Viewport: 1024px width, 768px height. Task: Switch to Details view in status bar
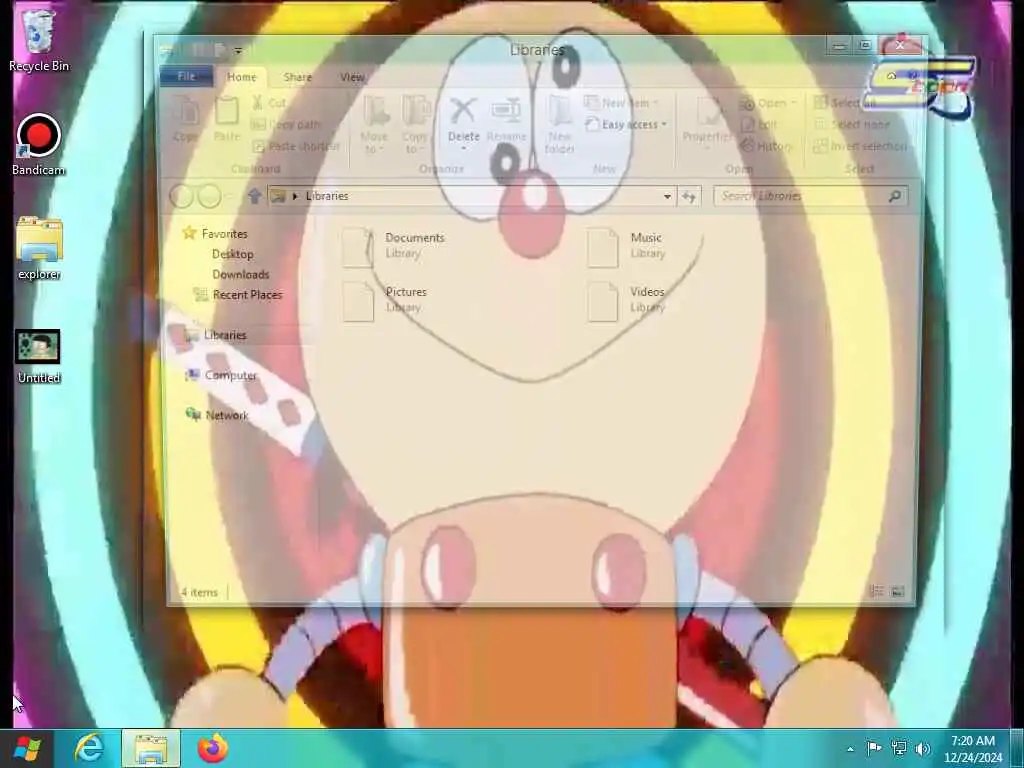coord(876,592)
